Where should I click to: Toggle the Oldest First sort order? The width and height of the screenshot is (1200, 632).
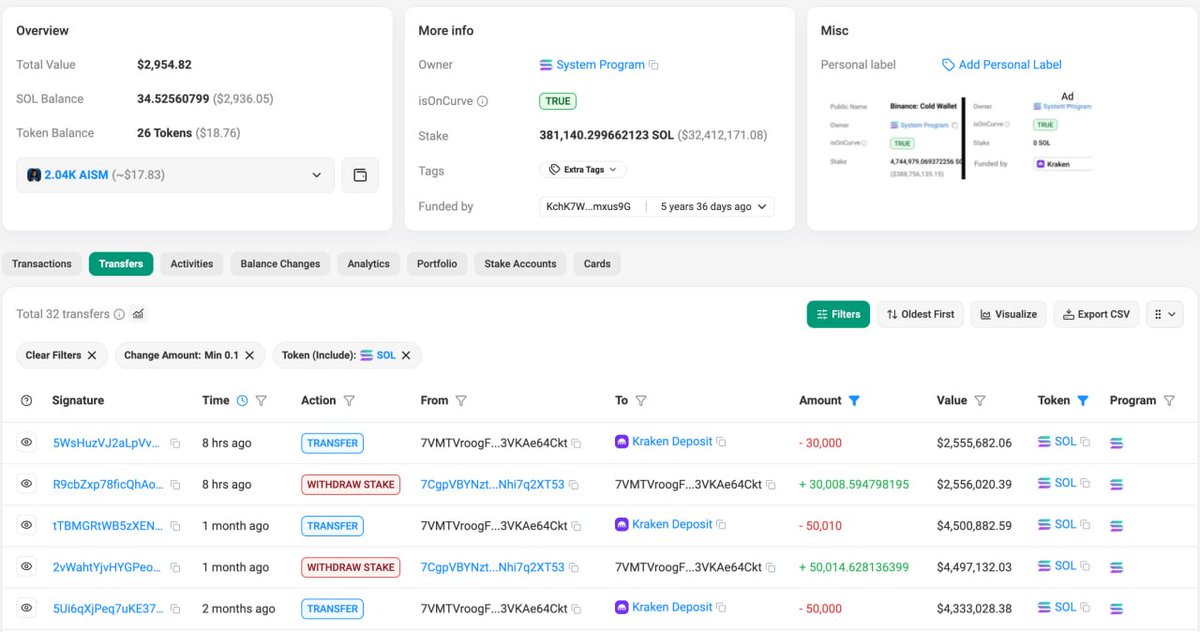(x=920, y=314)
